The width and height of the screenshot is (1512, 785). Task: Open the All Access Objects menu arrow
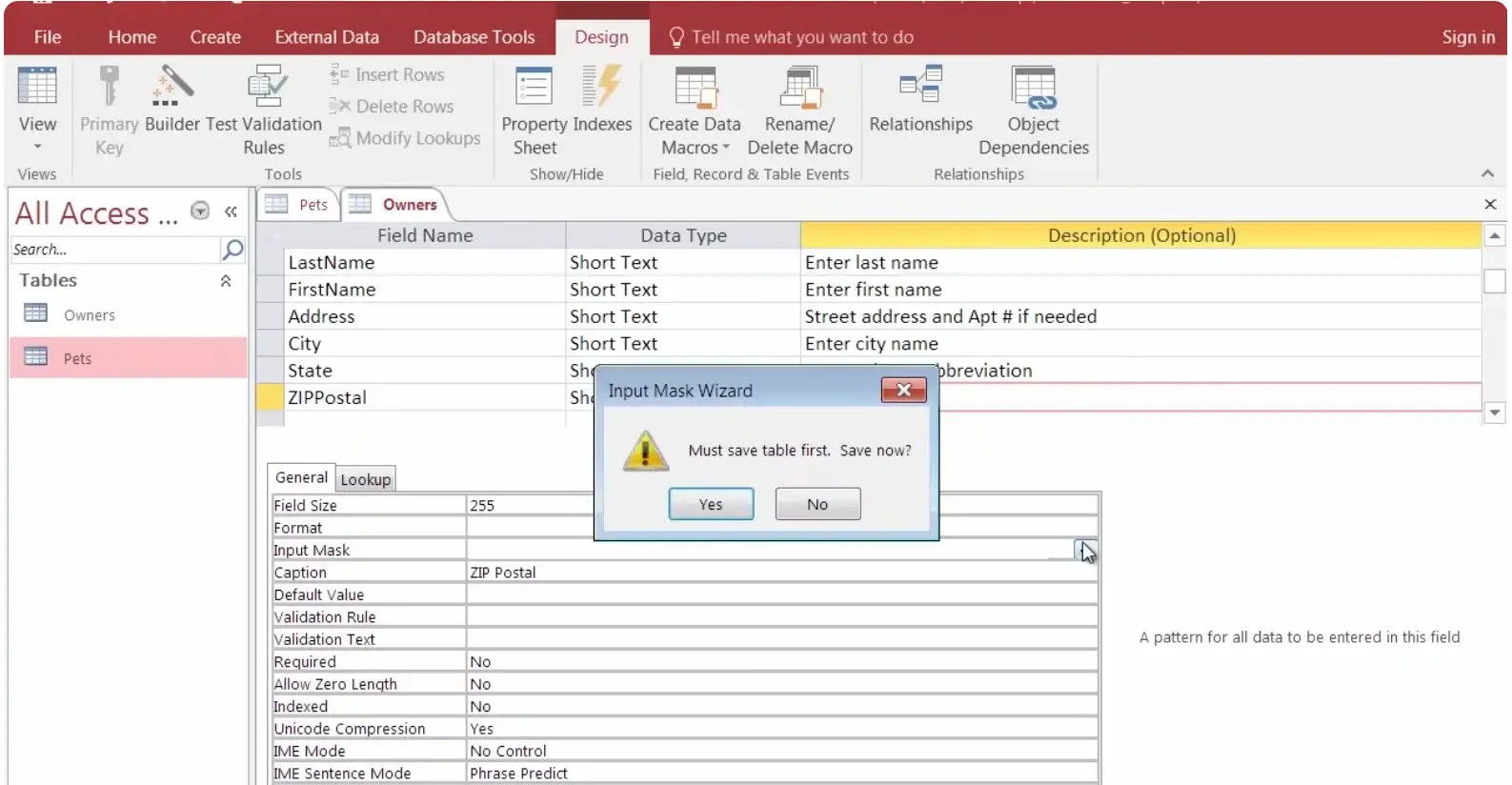[x=200, y=211]
